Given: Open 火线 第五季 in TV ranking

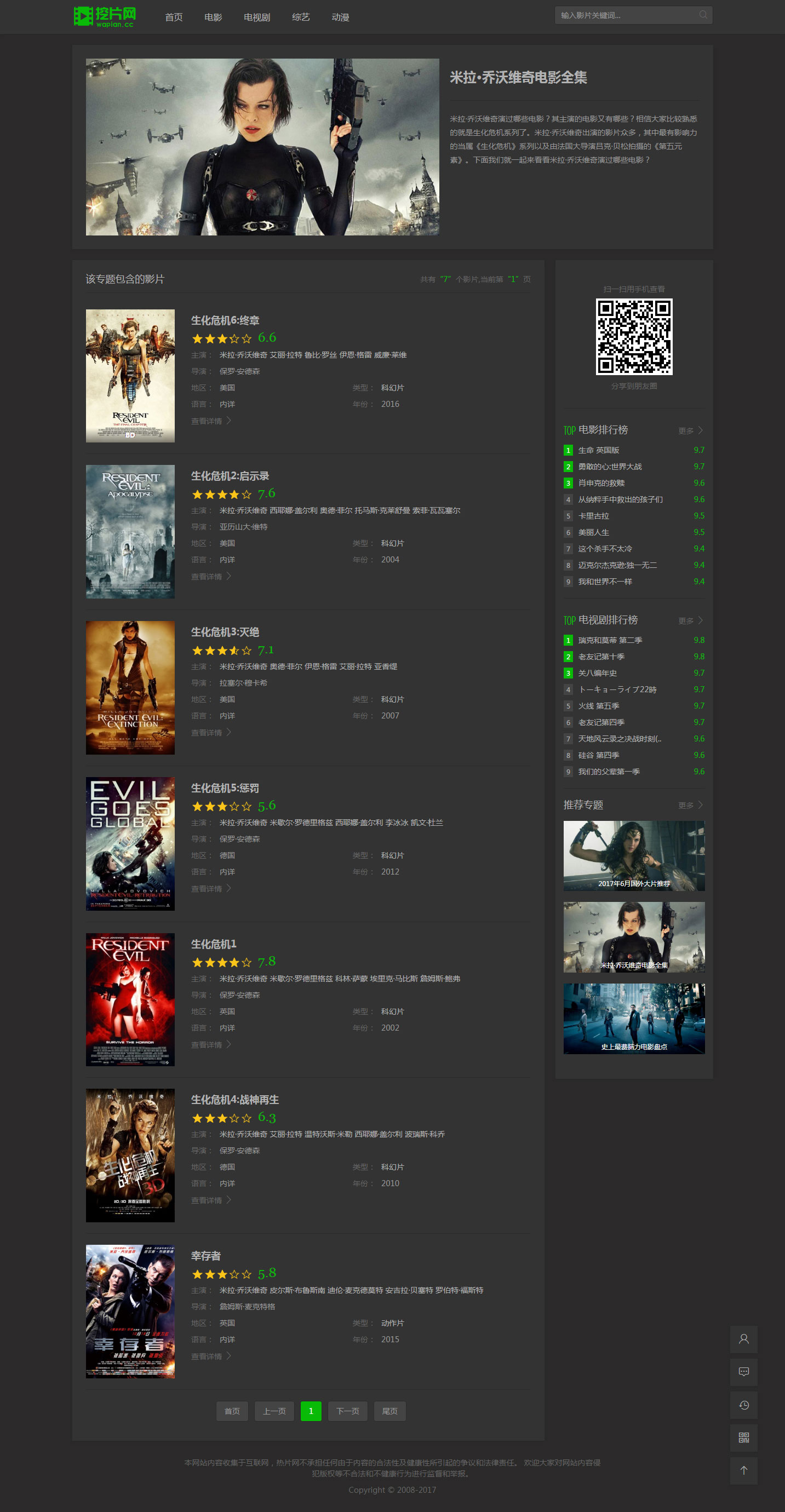Looking at the screenshot, I should [x=598, y=706].
